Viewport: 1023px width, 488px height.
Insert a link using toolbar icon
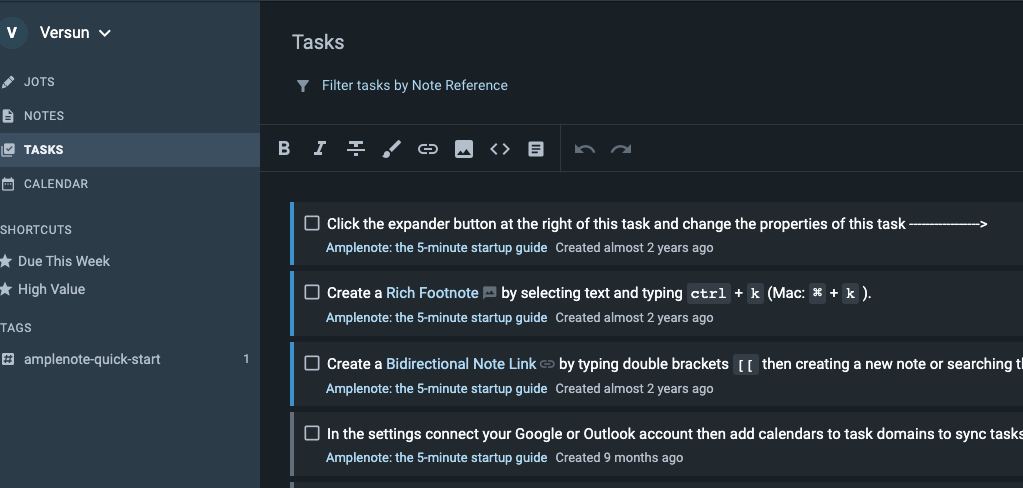click(428, 149)
